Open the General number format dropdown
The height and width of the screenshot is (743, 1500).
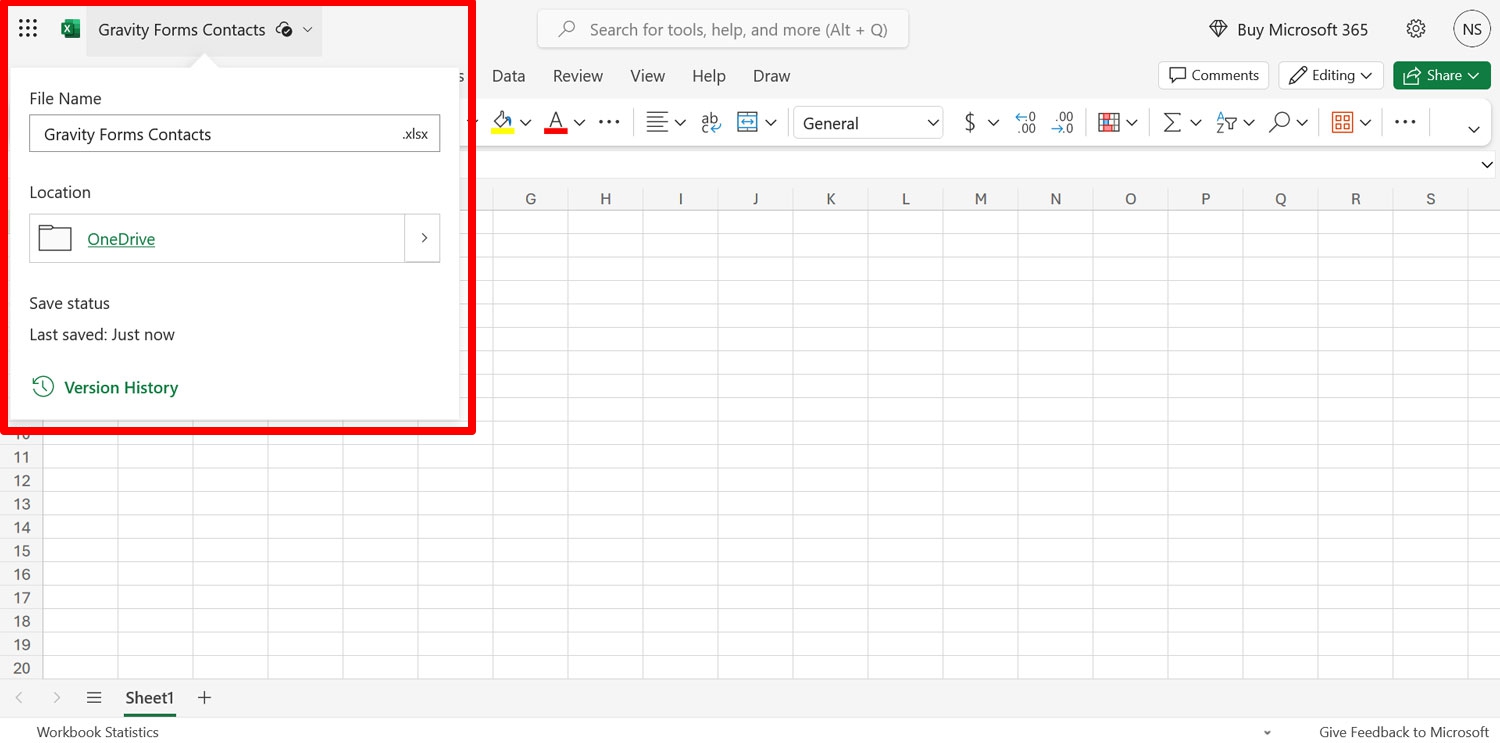(x=868, y=122)
